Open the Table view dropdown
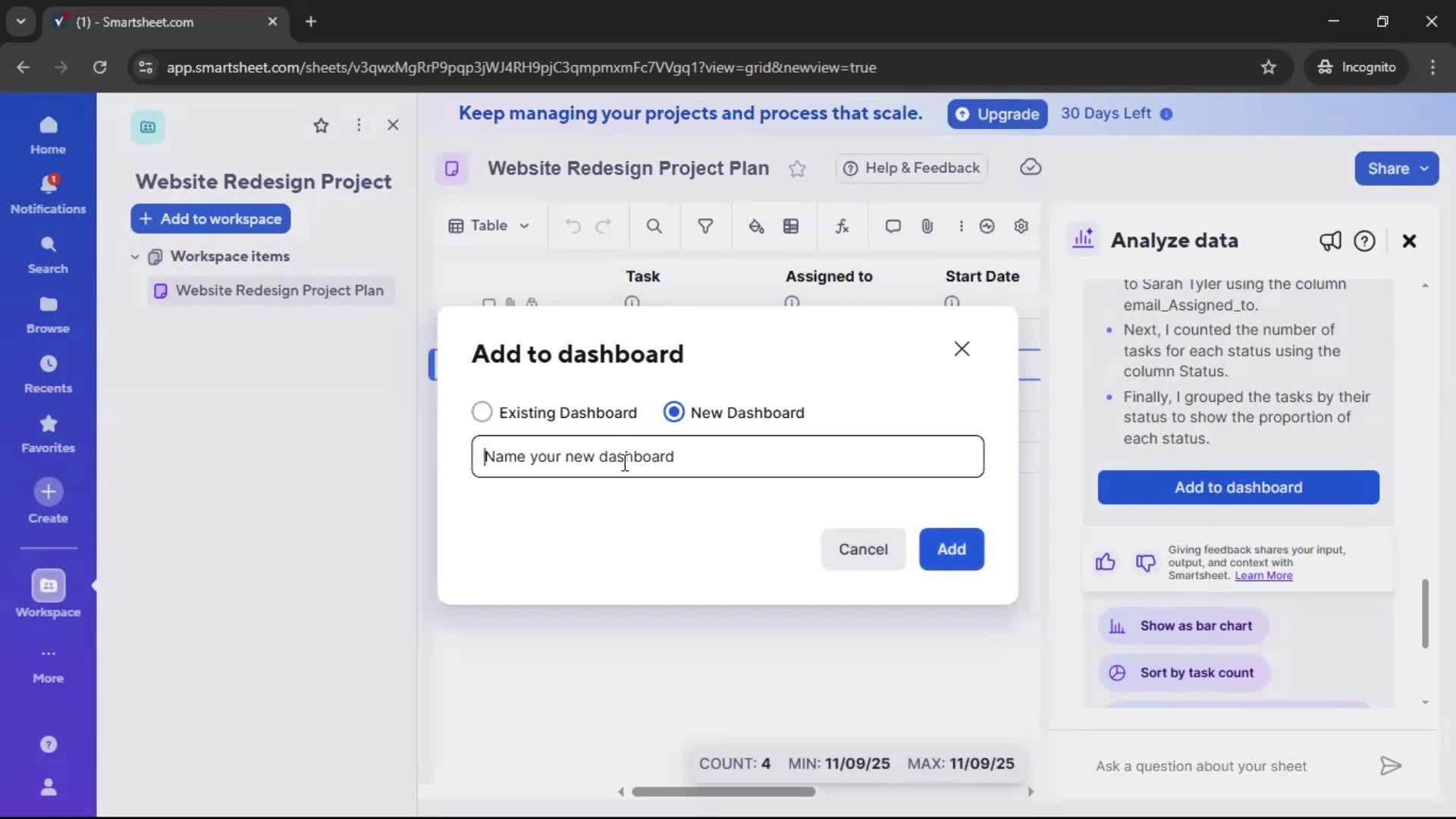This screenshot has height=819, width=1456. [x=489, y=226]
